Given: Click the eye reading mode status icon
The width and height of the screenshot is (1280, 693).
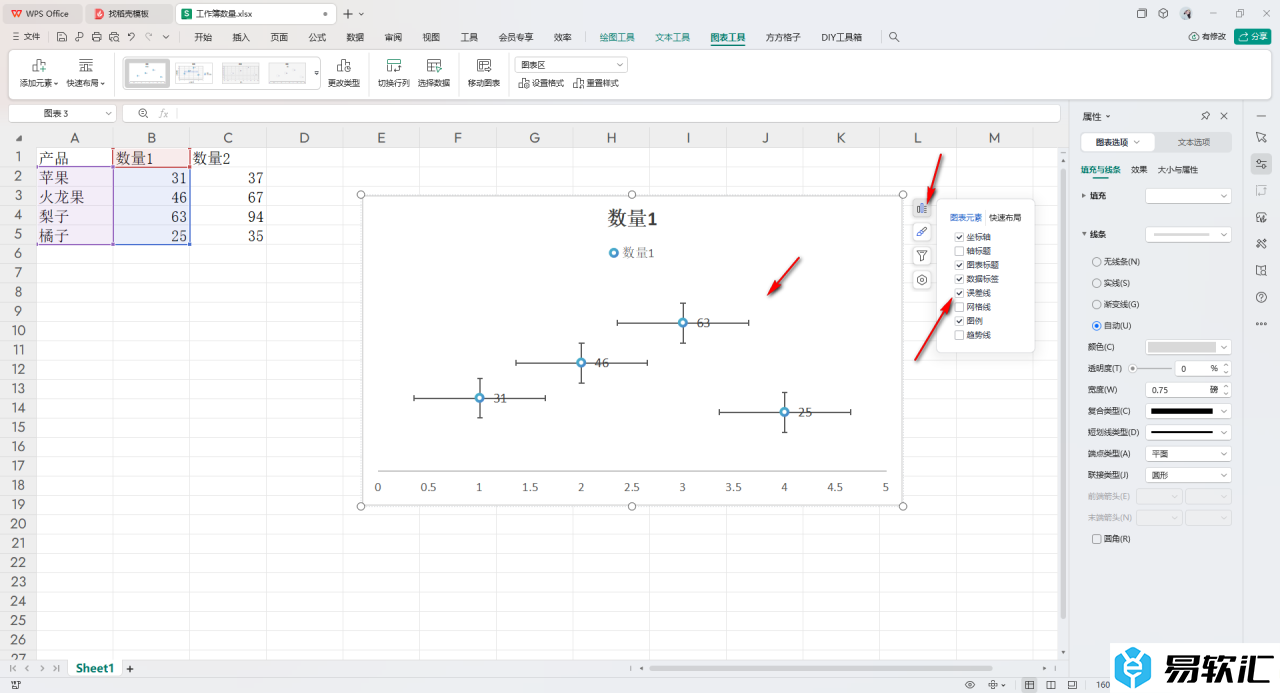Looking at the screenshot, I should coord(970,684).
